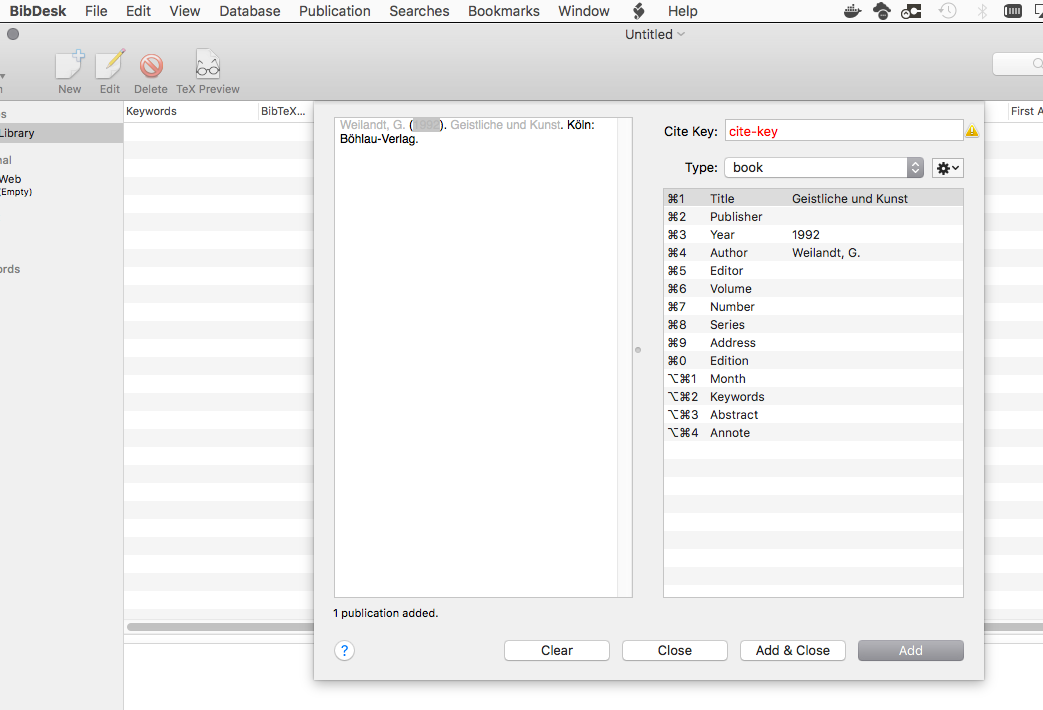Open the TeX Preview toolbar icon
Screen dimensions: 1043x710
pyautogui.click(x=208, y=65)
